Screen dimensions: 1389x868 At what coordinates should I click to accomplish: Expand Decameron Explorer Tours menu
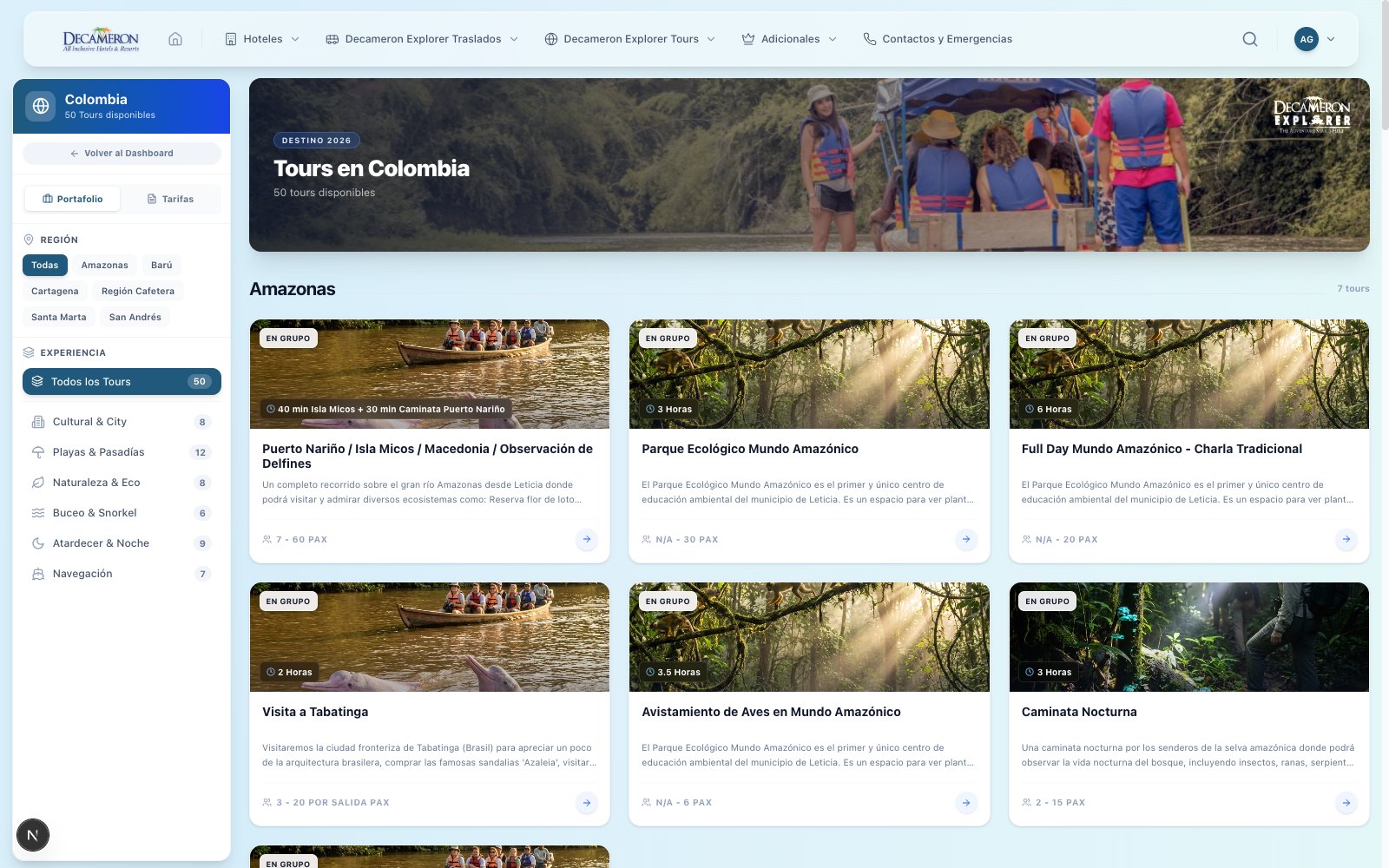tap(630, 39)
